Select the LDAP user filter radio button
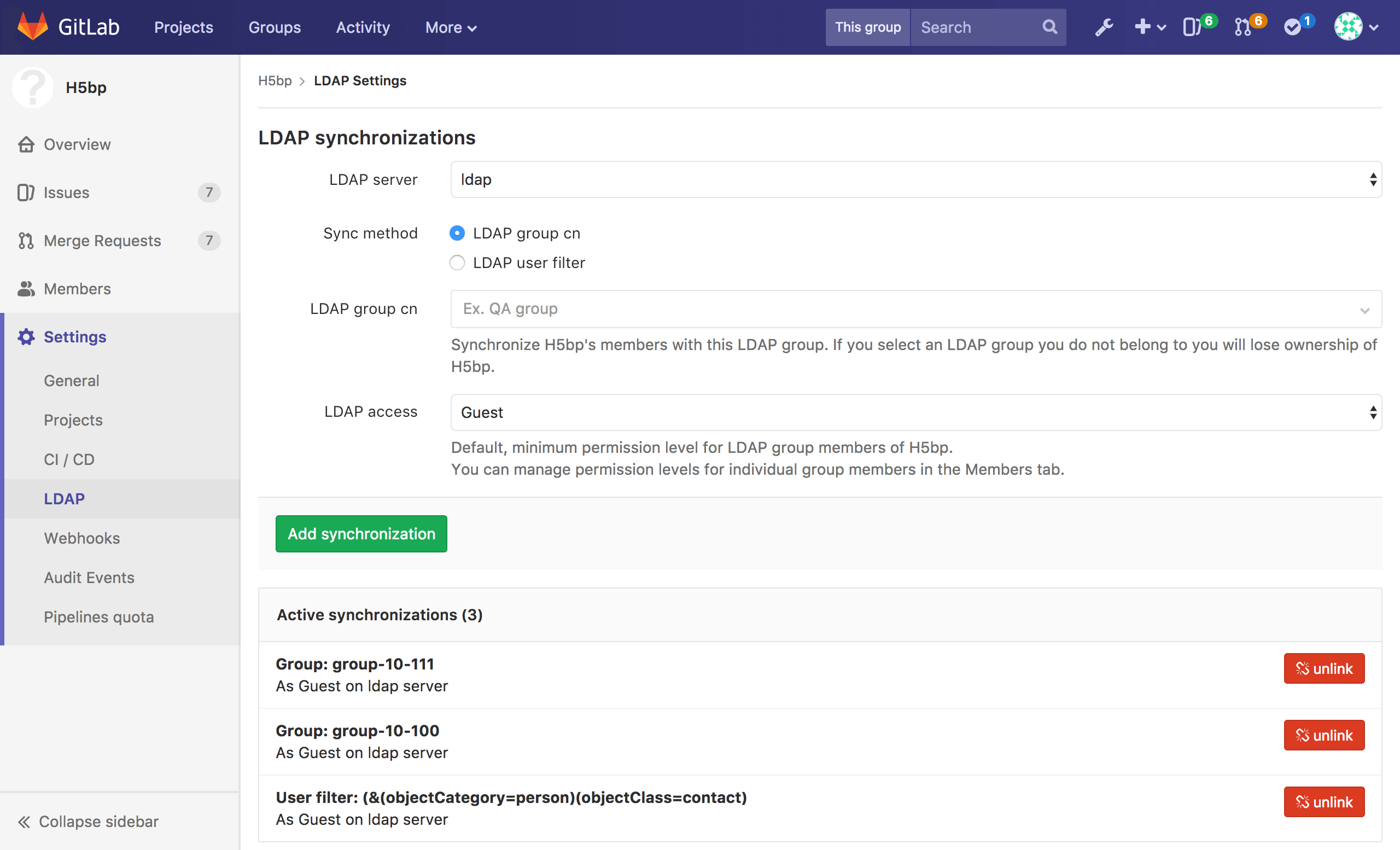The width and height of the screenshot is (1400, 850). (457, 262)
